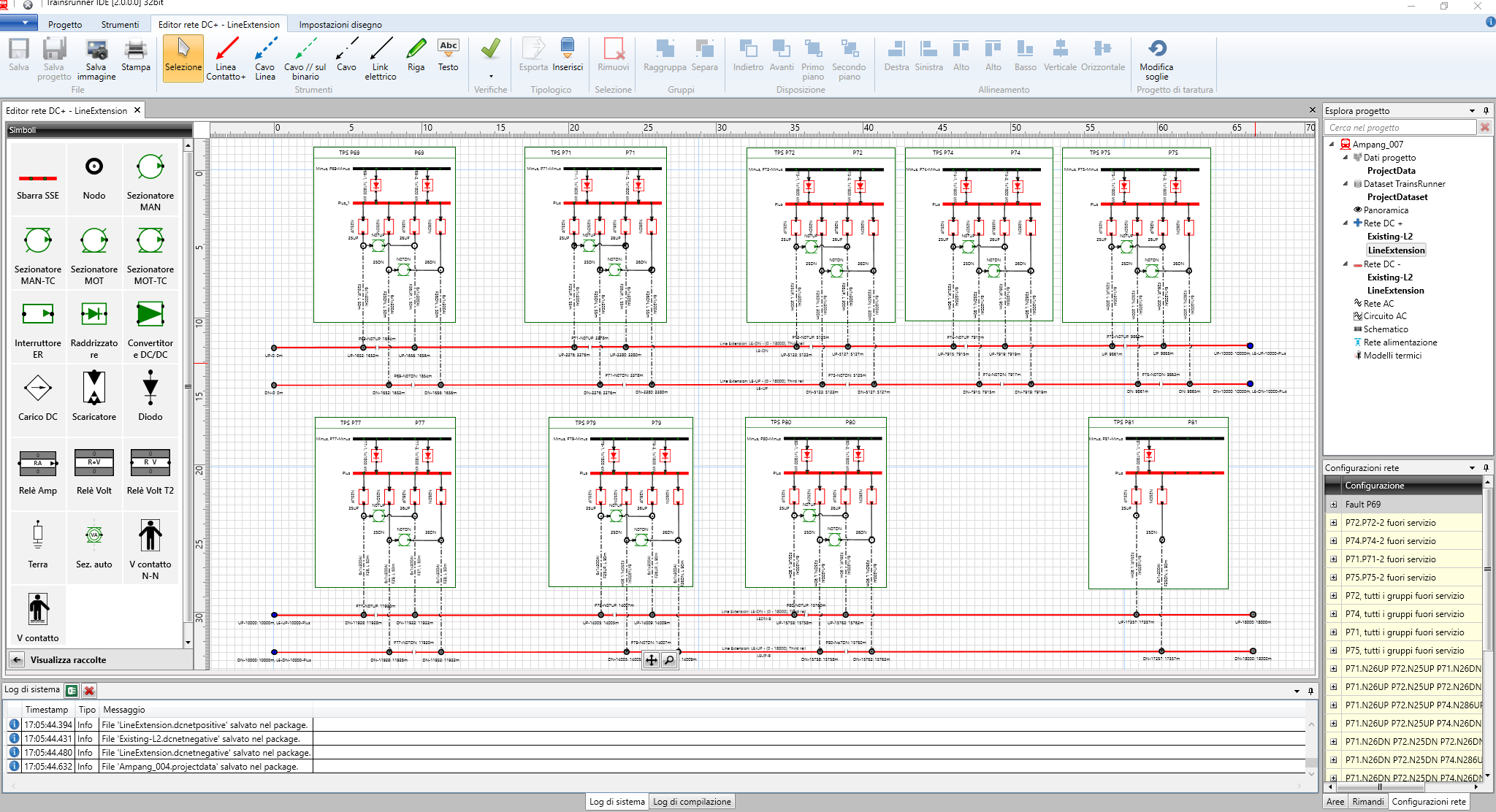The image size is (1496, 812).
Task: Pick the Diodo symbol from palette
Action: 150,395
